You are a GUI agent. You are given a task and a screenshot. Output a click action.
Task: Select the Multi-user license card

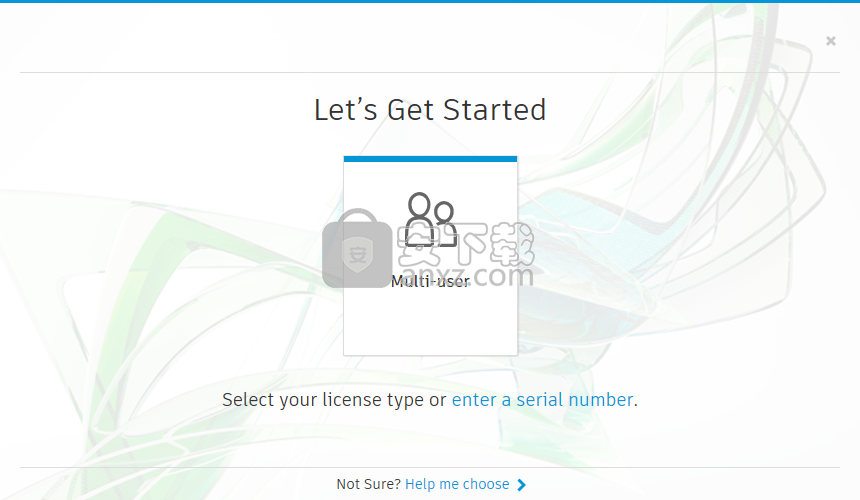click(x=431, y=256)
